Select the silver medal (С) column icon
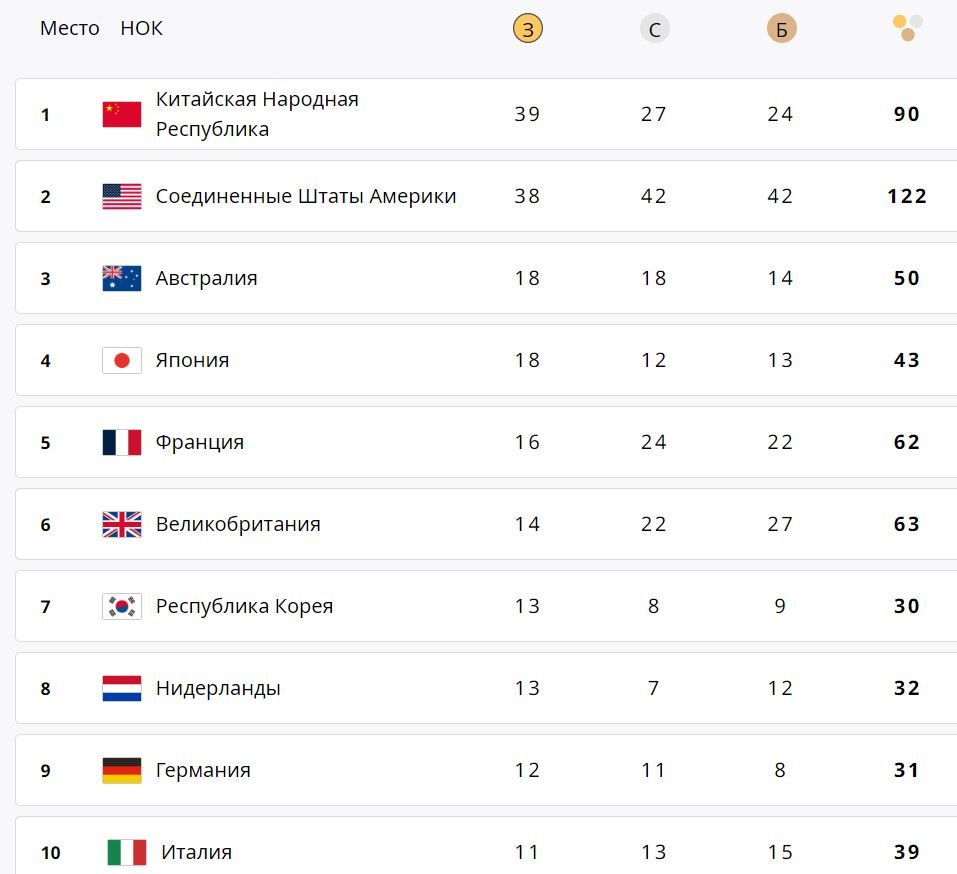Viewport: 957px width, 874px height. click(x=654, y=28)
